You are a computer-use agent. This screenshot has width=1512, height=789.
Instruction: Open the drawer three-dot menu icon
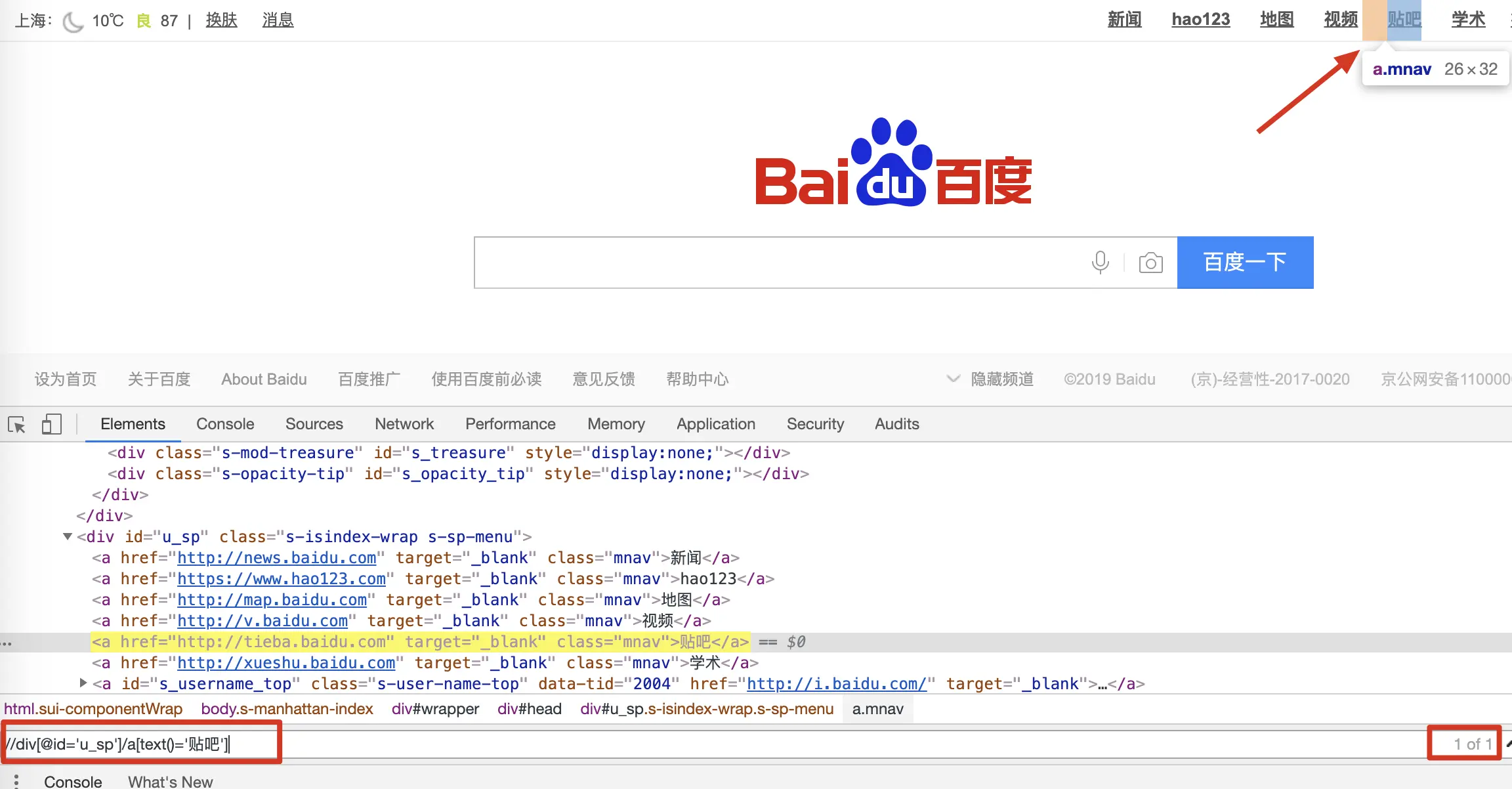(x=16, y=781)
